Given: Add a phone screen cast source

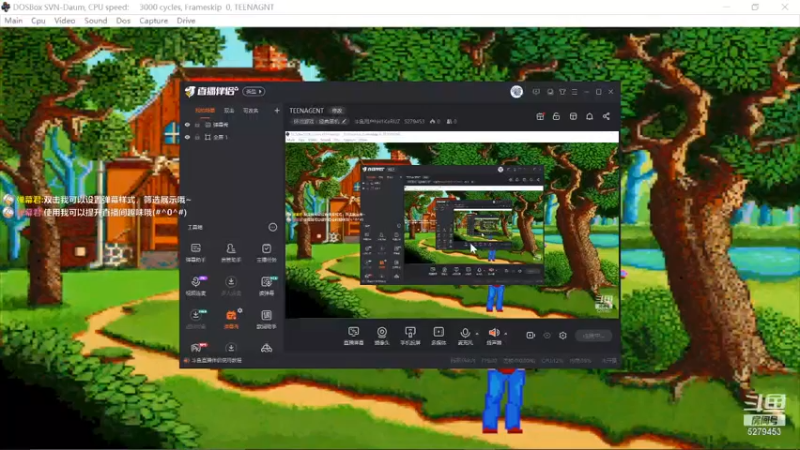Looking at the screenshot, I should [410, 336].
